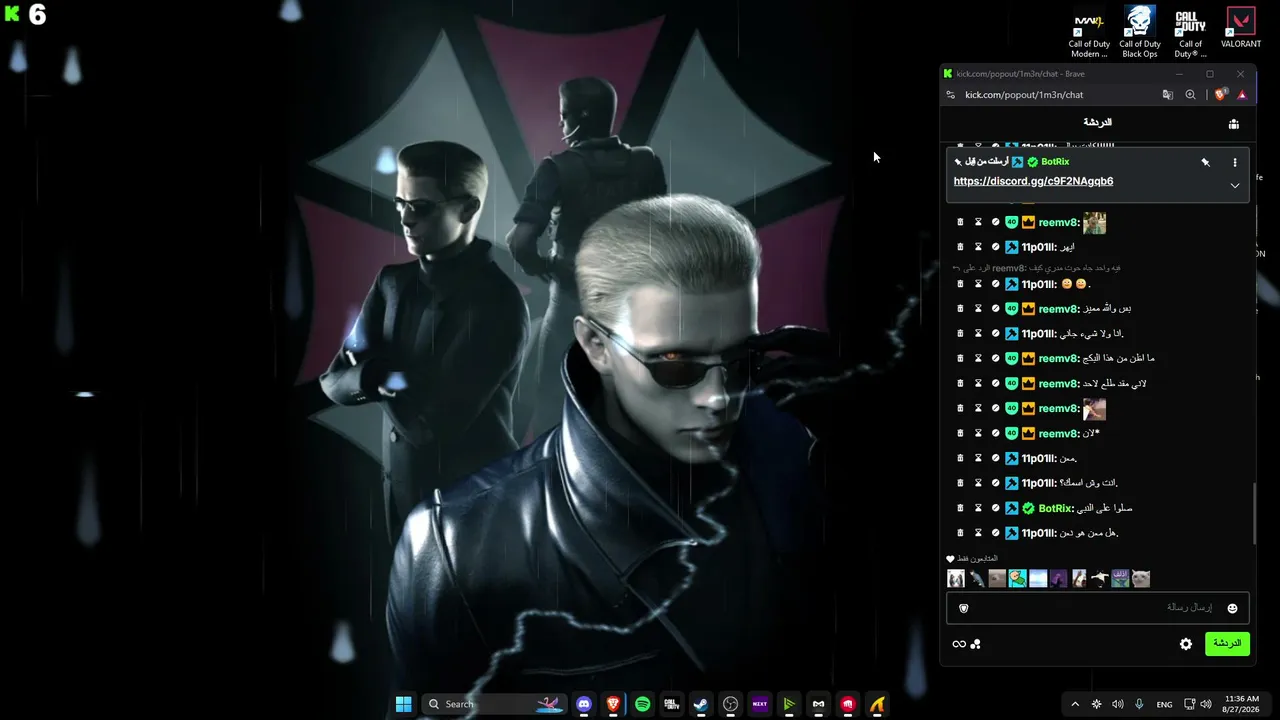Click the BotRix name in the pinned message

point(1055,162)
